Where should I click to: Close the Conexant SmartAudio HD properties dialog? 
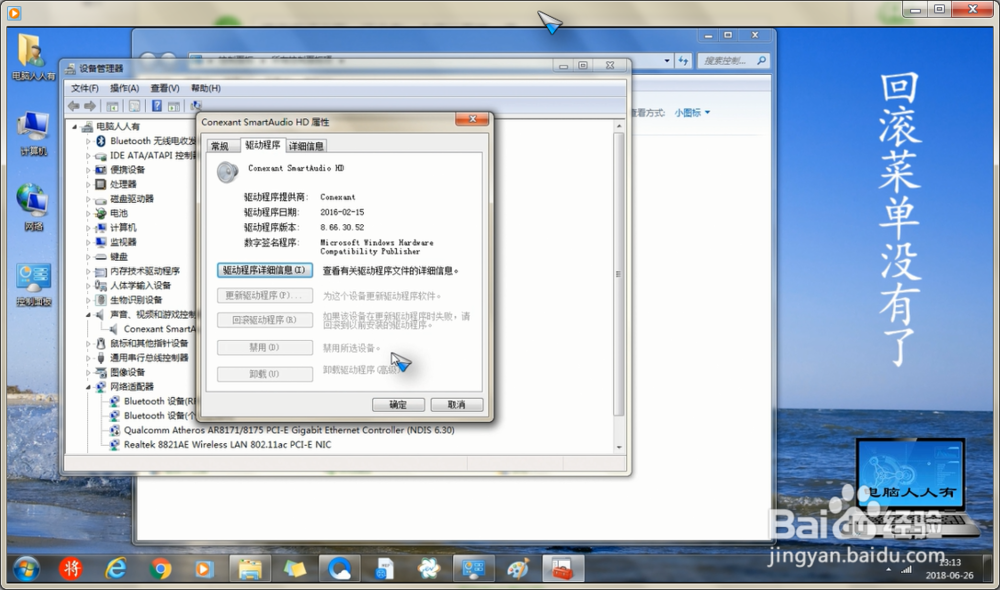(473, 119)
